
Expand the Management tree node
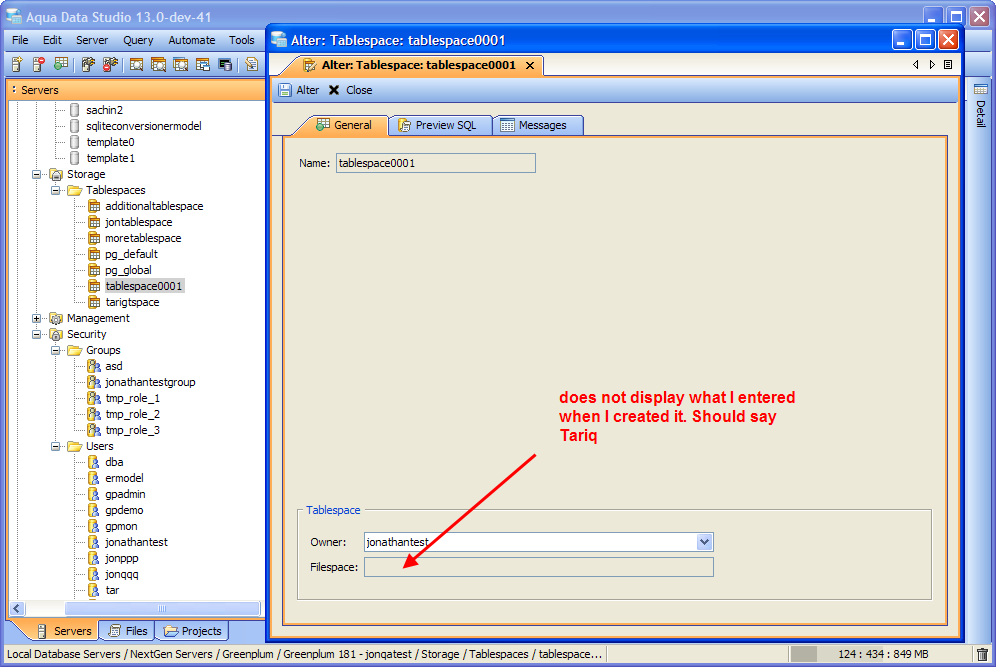click(x=37, y=318)
